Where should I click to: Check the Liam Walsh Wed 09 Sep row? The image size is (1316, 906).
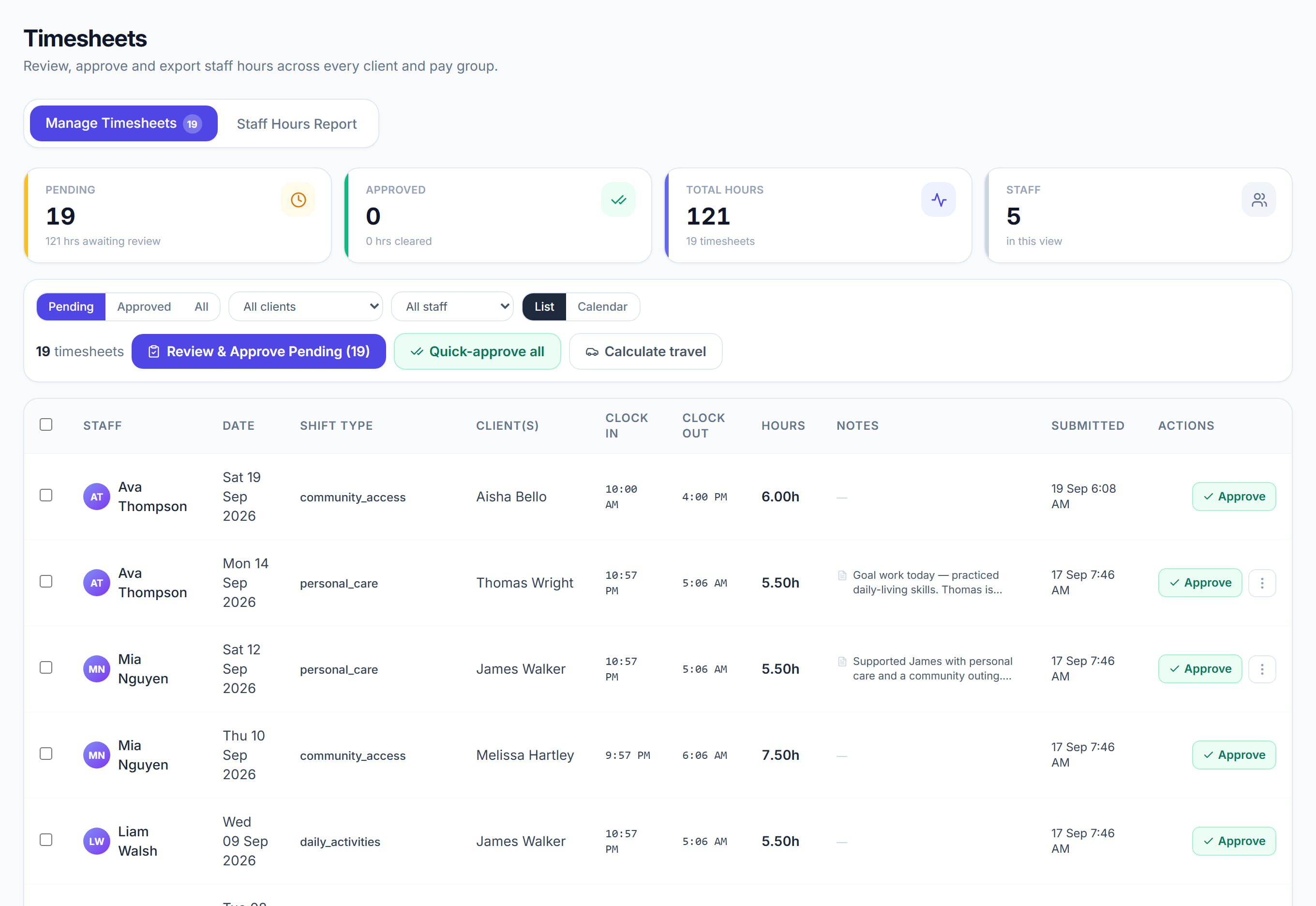tap(46, 840)
